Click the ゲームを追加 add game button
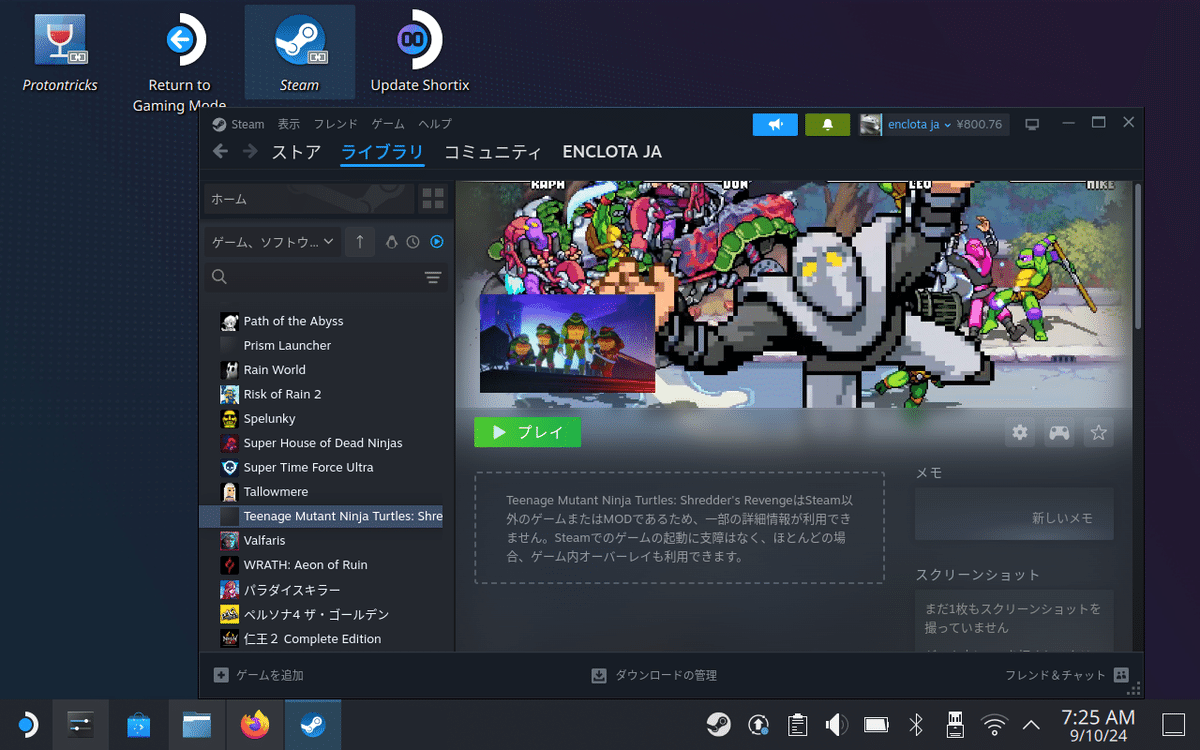Screen dimensions: 1200x750 [259, 675]
